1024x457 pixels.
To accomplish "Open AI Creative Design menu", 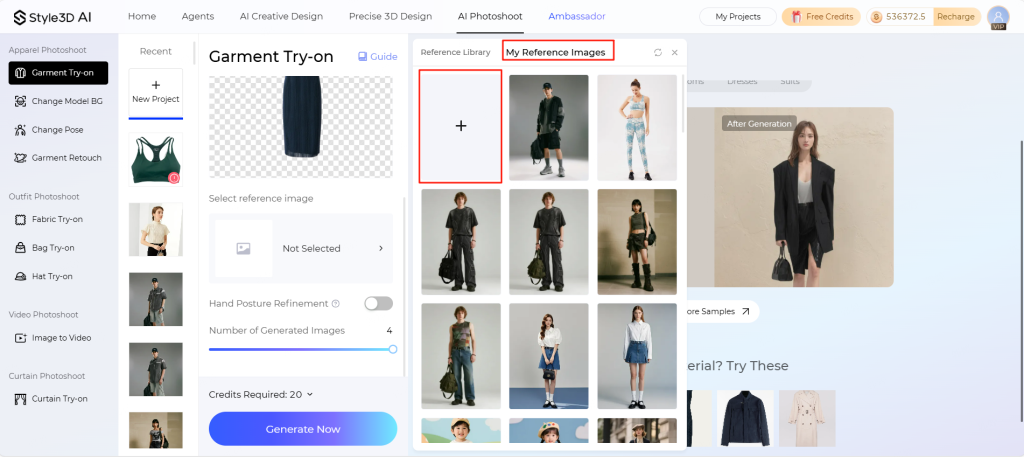I will click(281, 16).
